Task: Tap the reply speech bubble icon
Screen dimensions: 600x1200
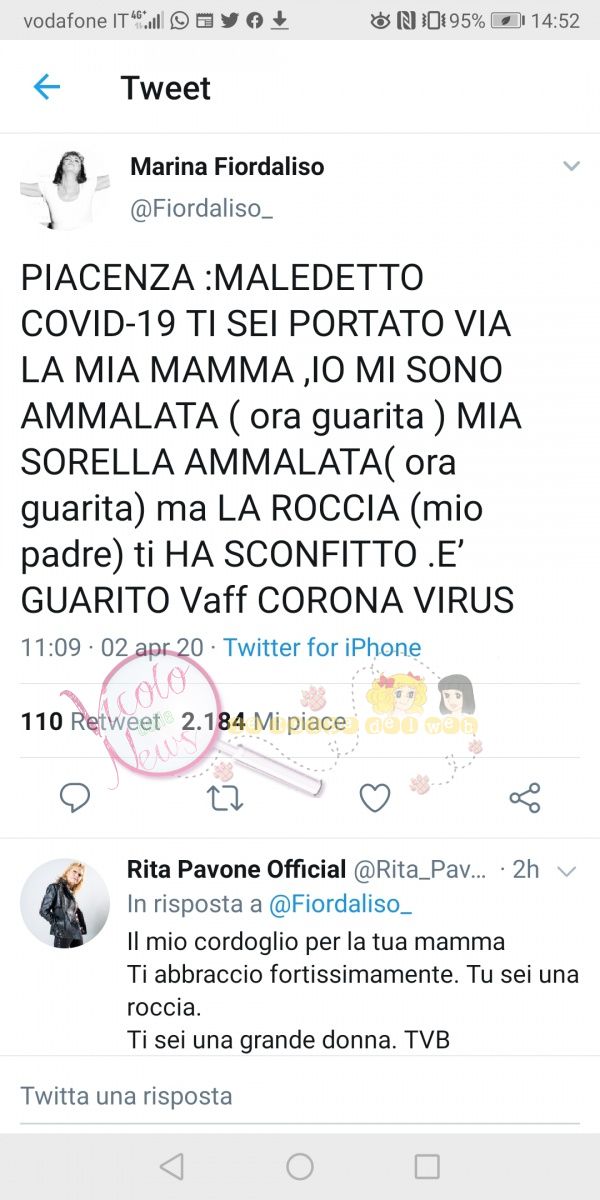Action: click(75, 797)
